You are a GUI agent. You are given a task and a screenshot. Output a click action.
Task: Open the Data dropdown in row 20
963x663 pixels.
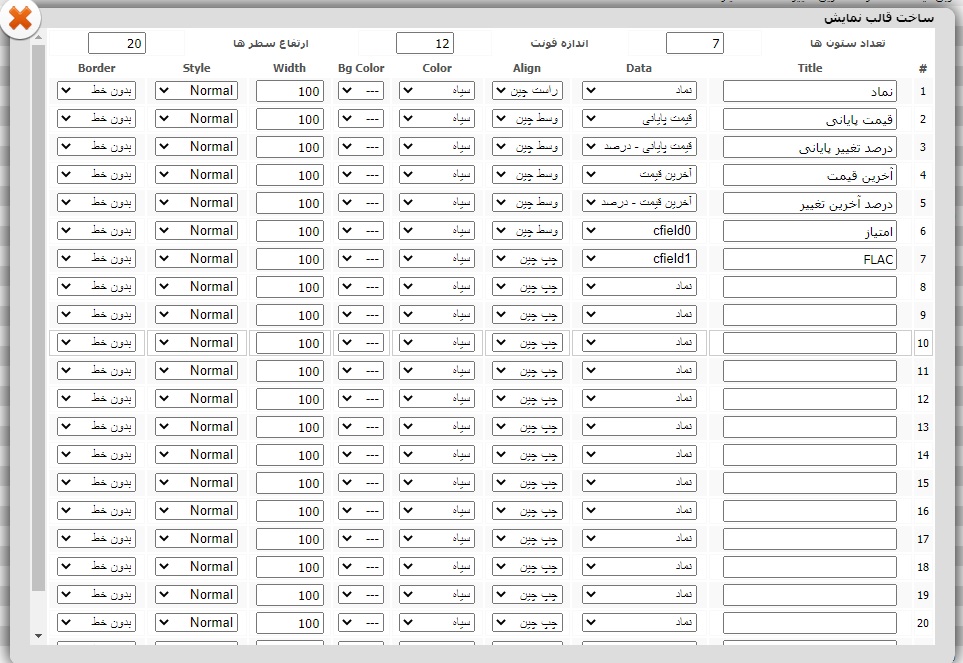[x=639, y=622]
